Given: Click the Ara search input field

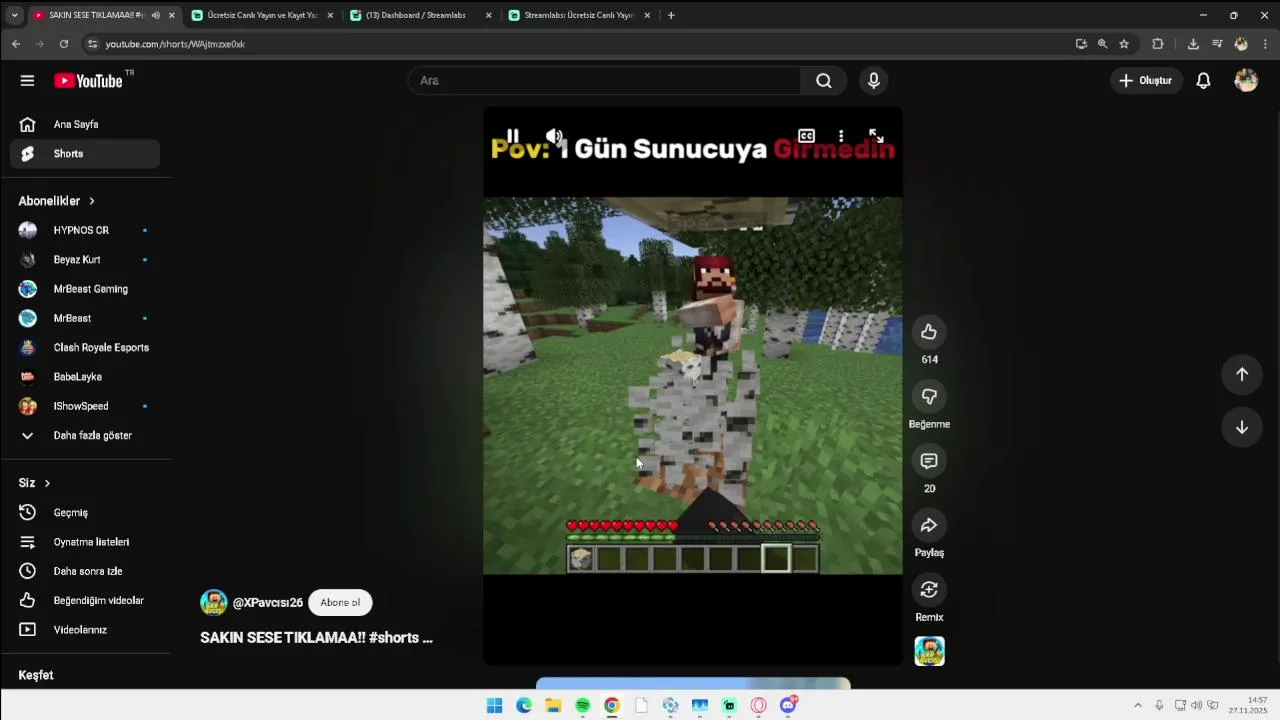Looking at the screenshot, I should 604,81.
